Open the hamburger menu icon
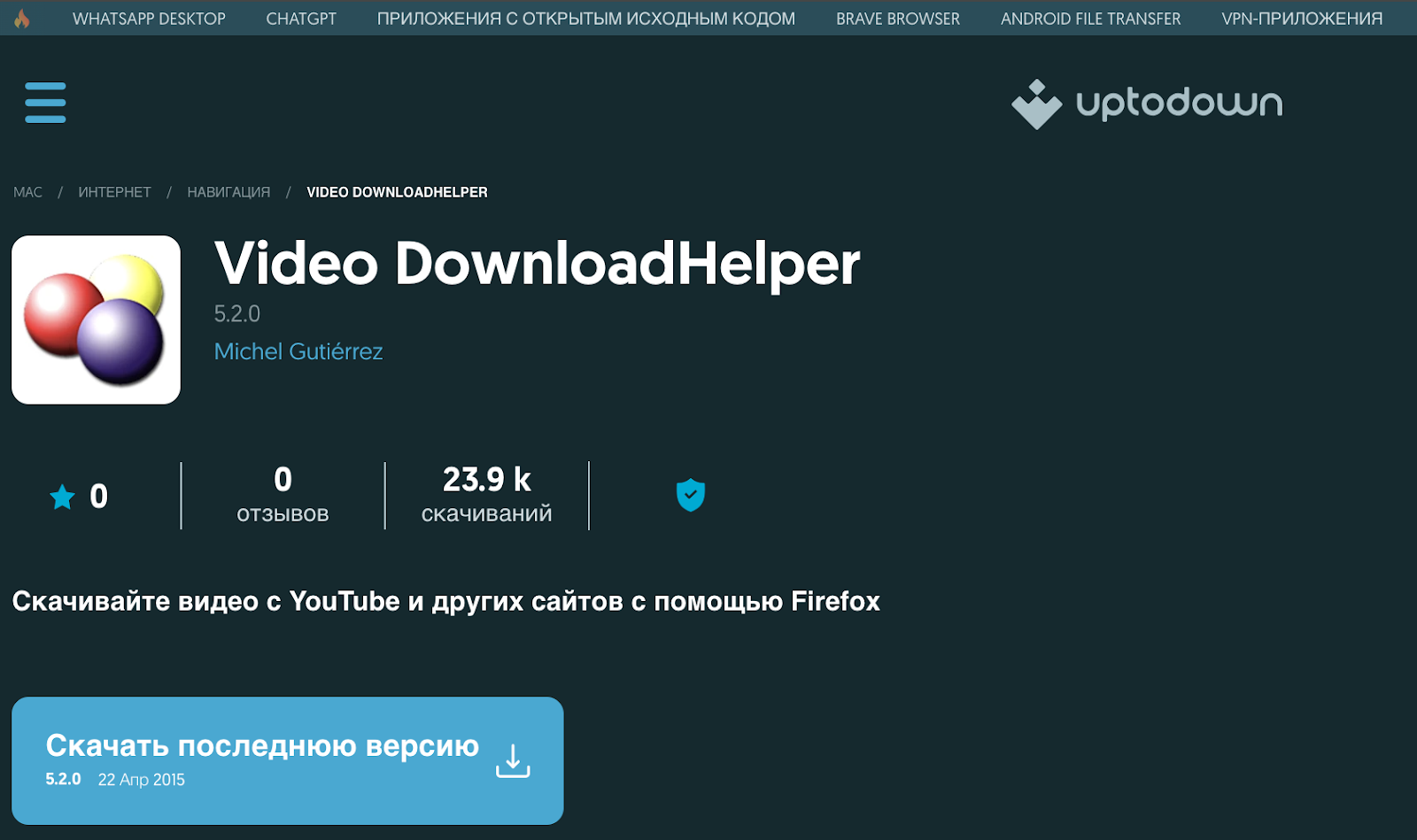This screenshot has height=840, width=1417. pos(45,103)
